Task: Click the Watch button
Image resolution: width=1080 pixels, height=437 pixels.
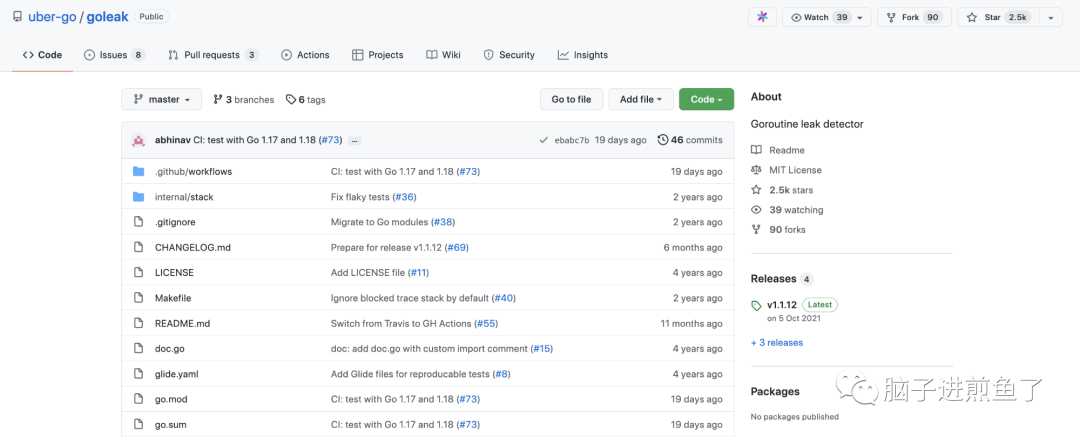Action: pyautogui.click(x=820, y=17)
